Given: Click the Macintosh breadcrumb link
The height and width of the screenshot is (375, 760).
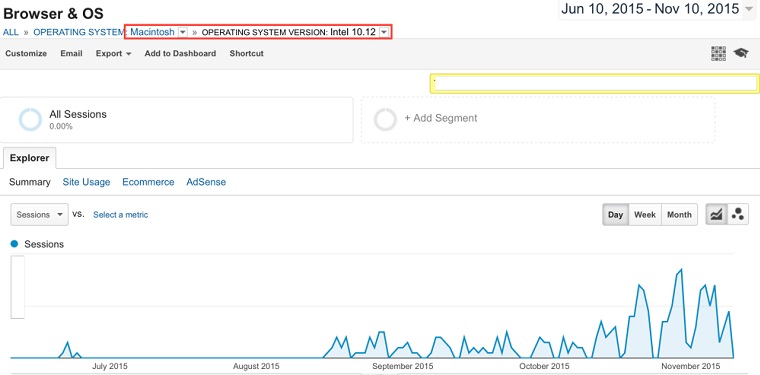Looking at the screenshot, I should point(152,32).
